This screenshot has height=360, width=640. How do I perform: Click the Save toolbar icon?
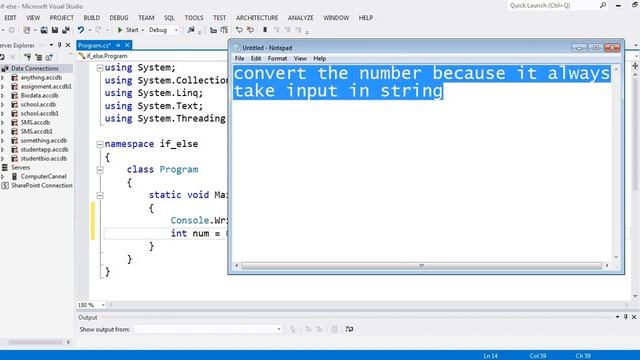click(55, 30)
